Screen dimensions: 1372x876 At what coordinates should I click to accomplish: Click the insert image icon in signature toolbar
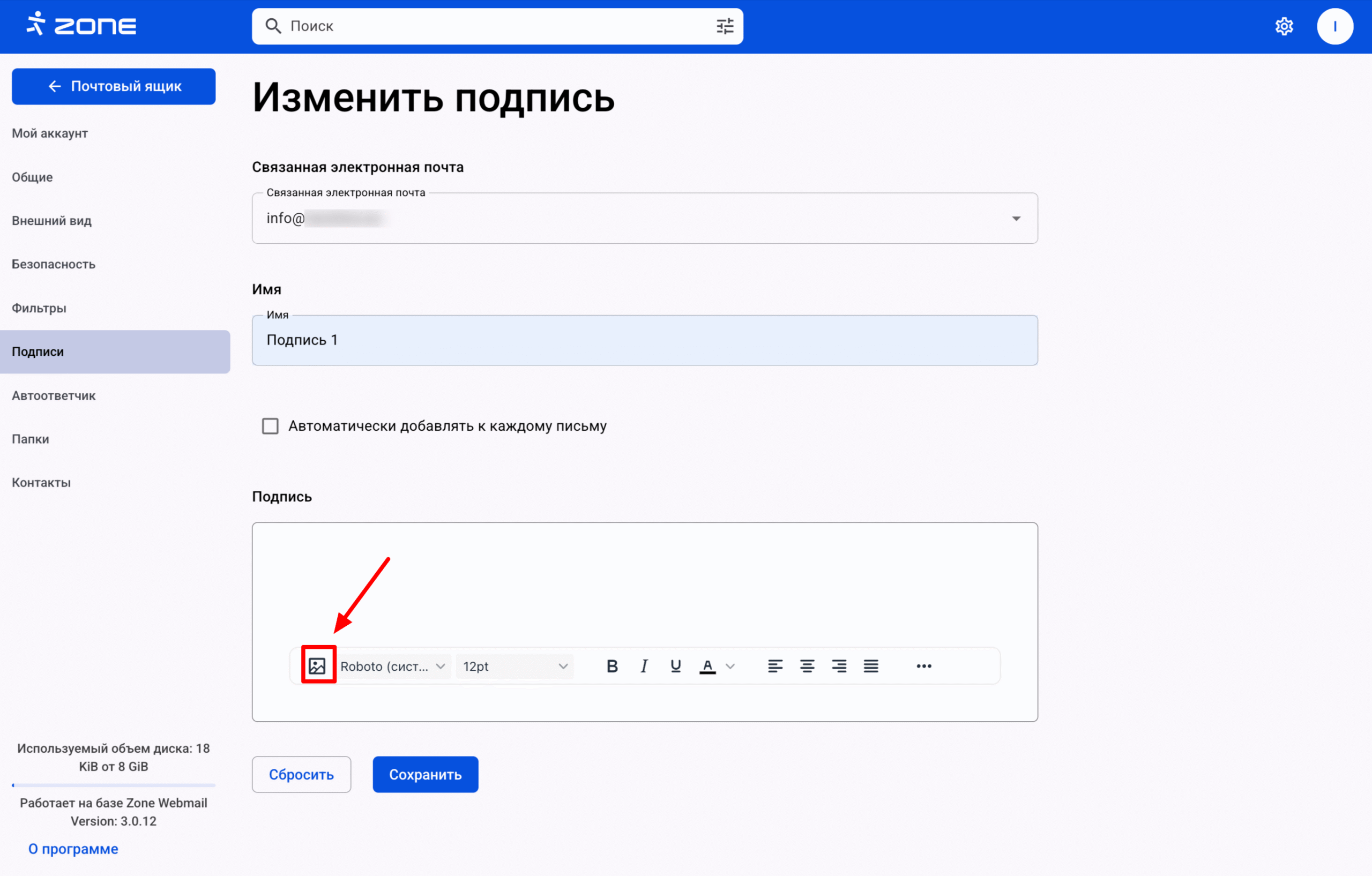[317, 665]
